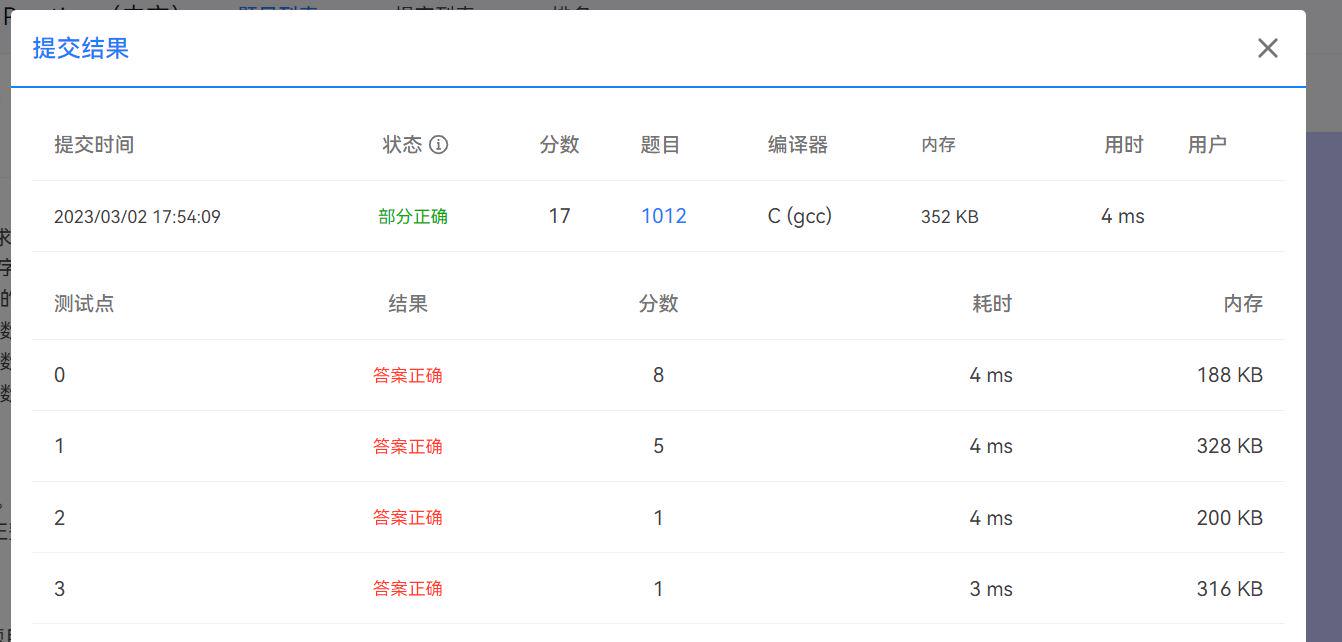The image size is (1342, 642).
Task: Select the timestamp 2023/03/02 17:54:09
Action: (137, 216)
